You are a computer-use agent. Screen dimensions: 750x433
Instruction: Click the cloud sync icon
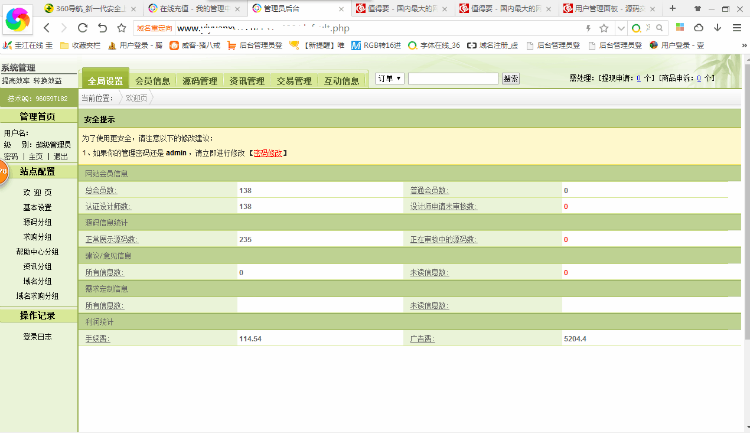698,27
